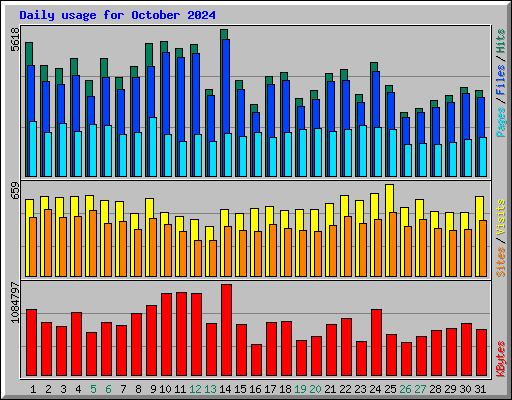This screenshot has width=512, height=400.
Task: Click the blue Files bar for day 10
Action: (166, 93)
